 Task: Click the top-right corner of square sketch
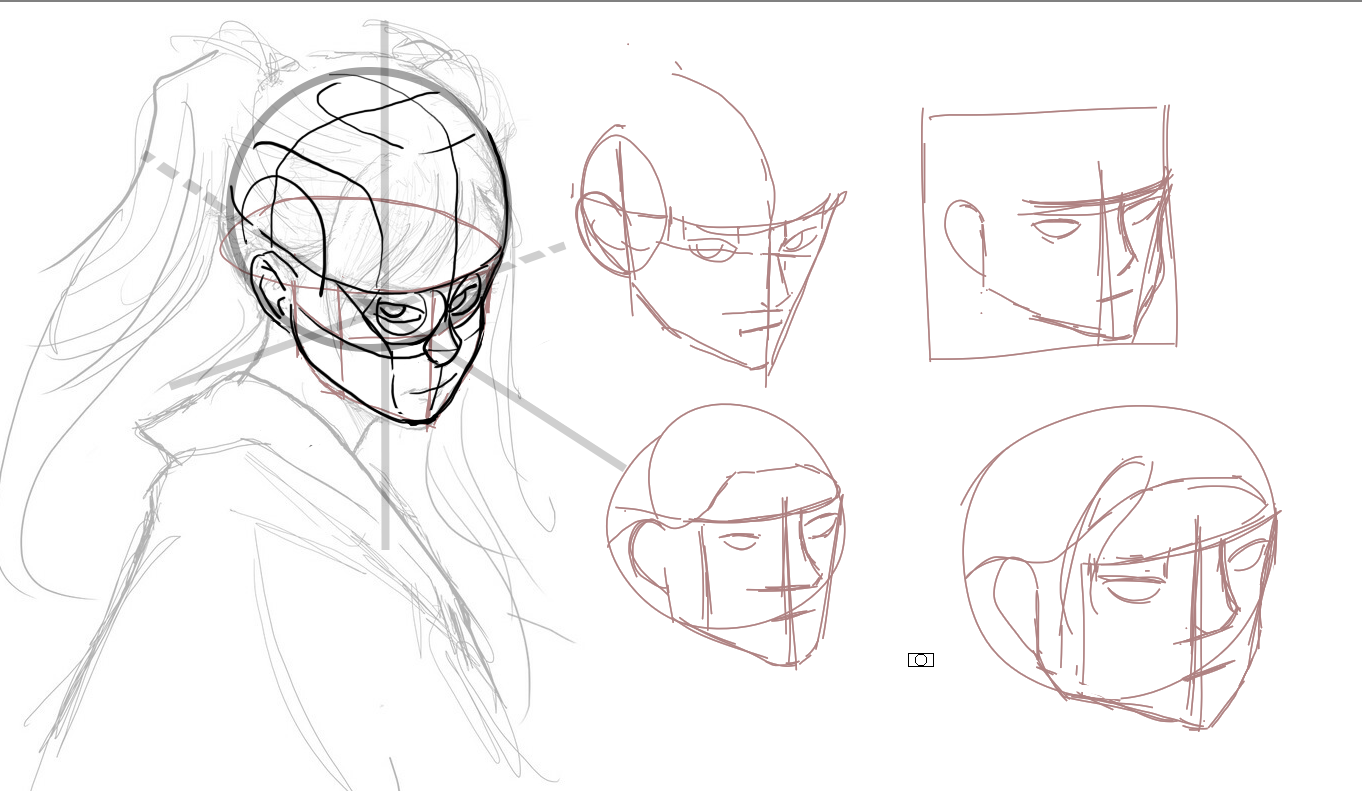tap(1166, 109)
